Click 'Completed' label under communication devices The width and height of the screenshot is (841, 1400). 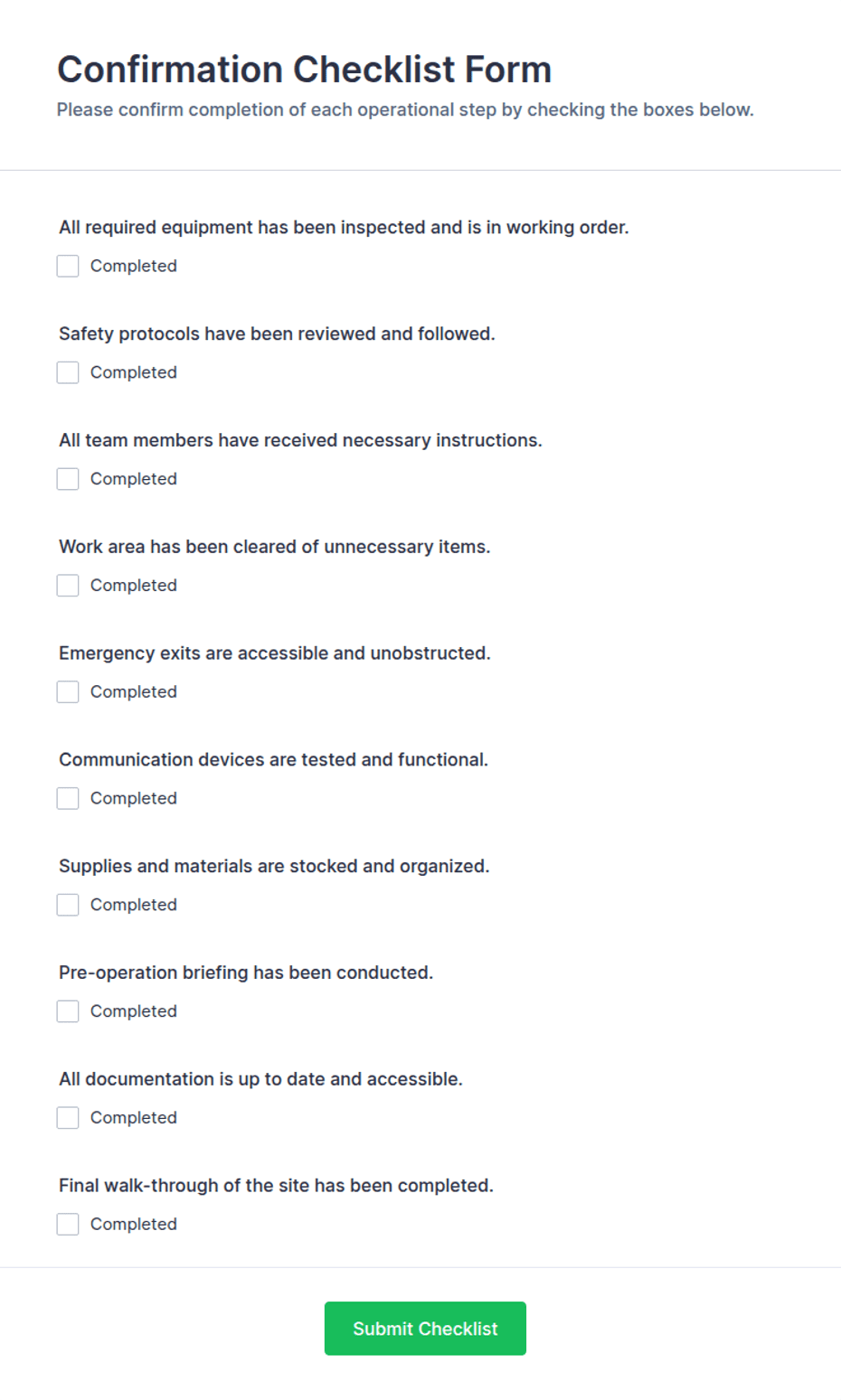coord(134,798)
